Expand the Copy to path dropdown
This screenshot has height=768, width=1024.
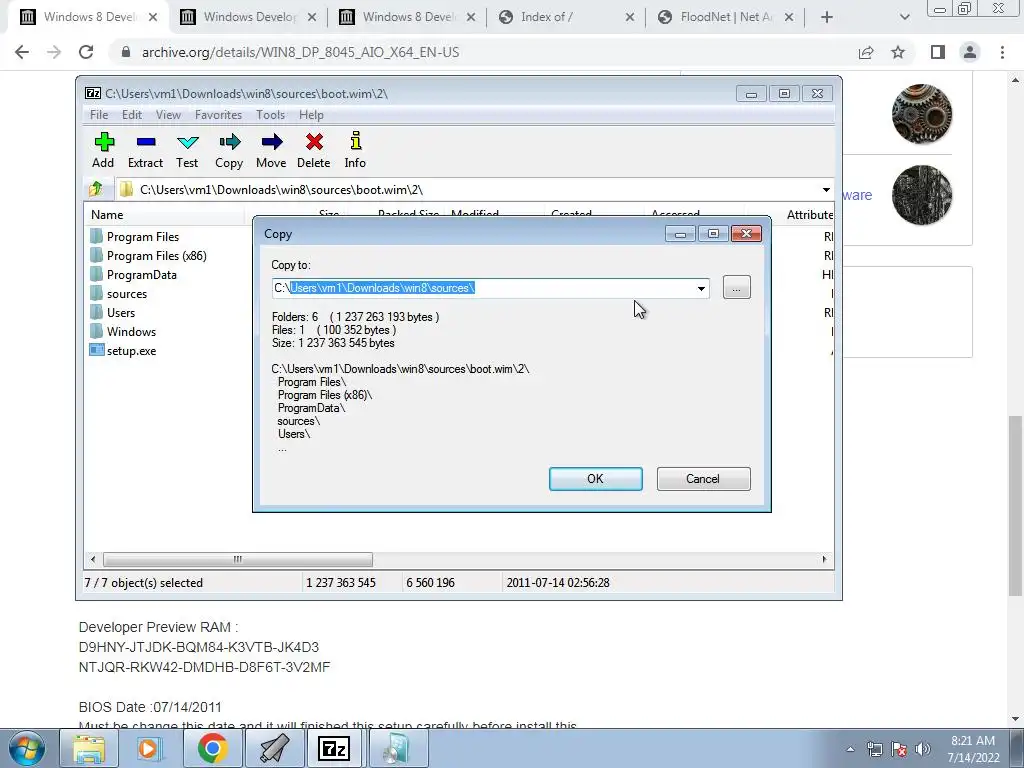click(x=701, y=288)
